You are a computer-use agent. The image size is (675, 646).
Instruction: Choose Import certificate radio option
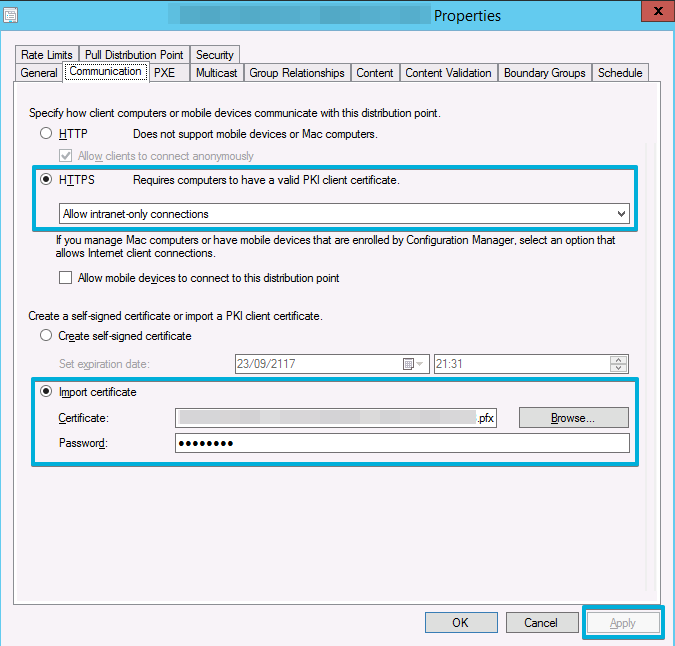pyautogui.click(x=46, y=391)
